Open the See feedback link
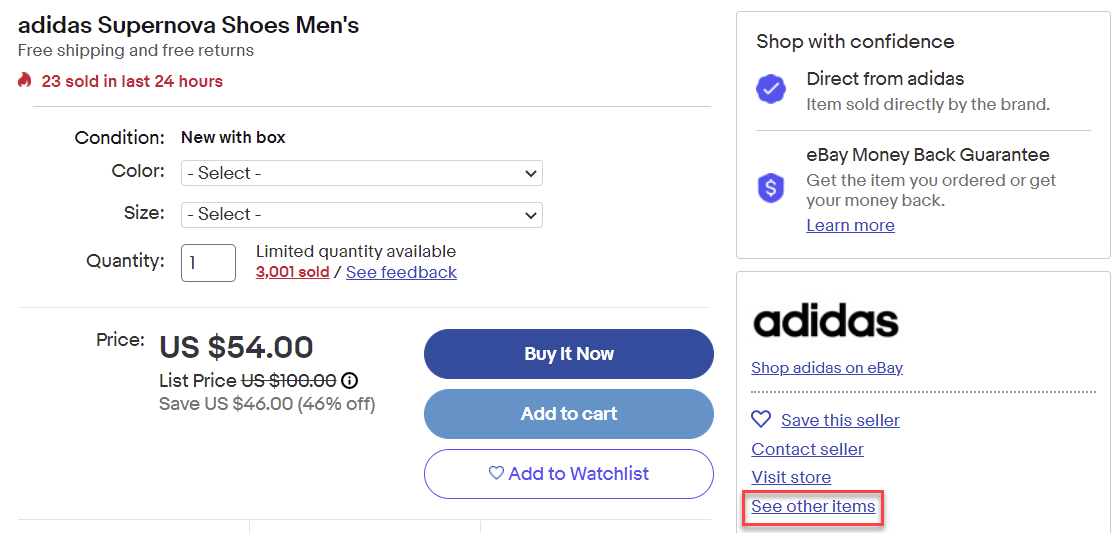1119x533 pixels. 401,272
